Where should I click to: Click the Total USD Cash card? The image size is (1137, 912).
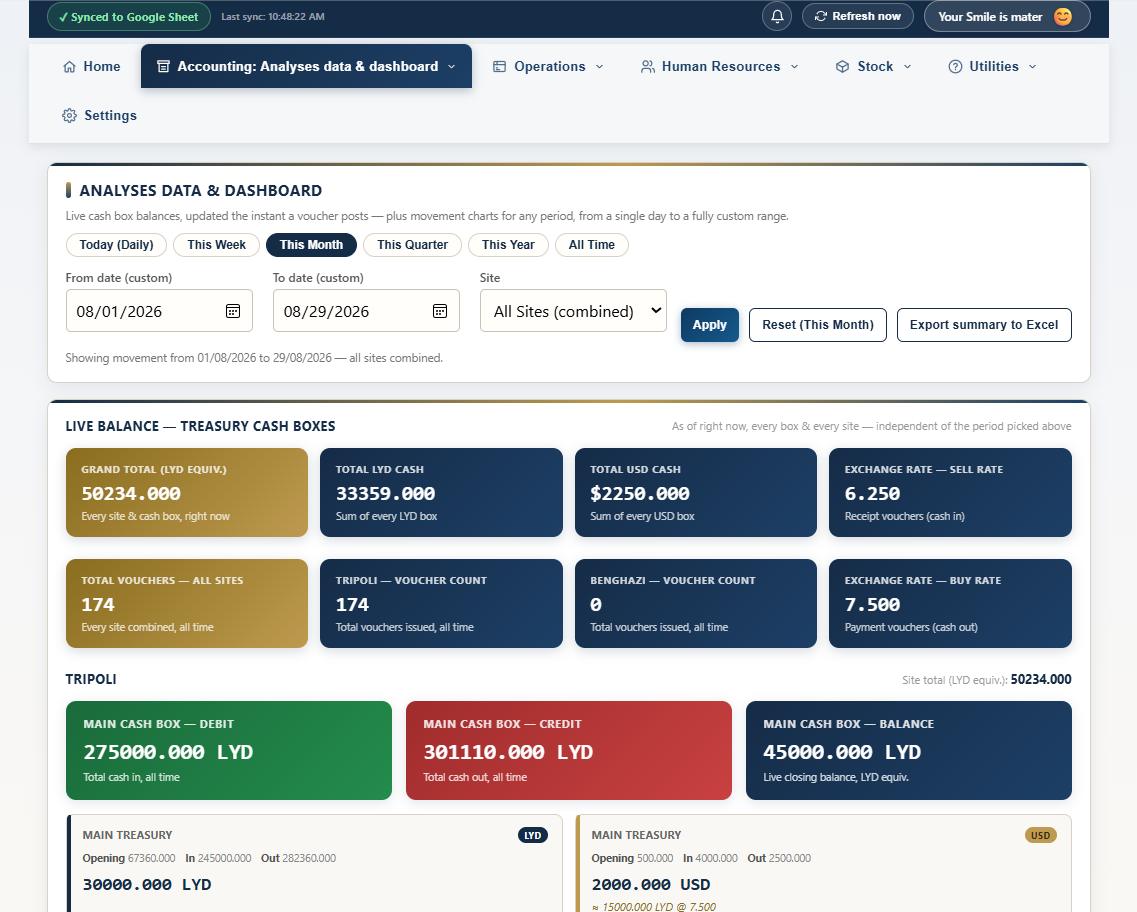[695, 492]
